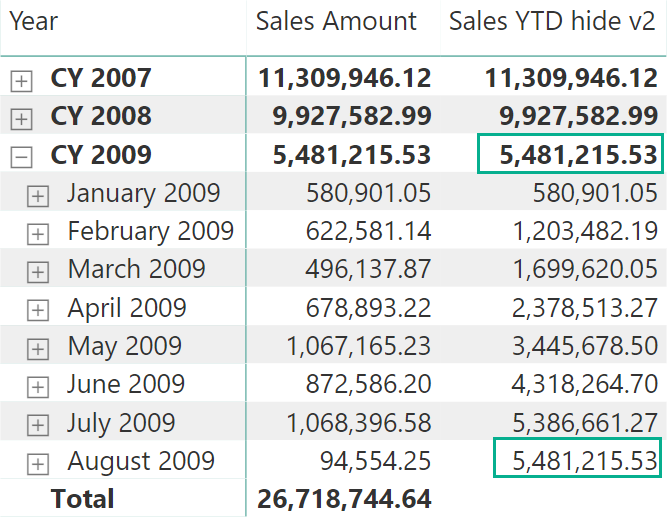Click the total Sales Amount 26,718,744.64
This screenshot has width=667, height=517.
[x=344, y=498]
